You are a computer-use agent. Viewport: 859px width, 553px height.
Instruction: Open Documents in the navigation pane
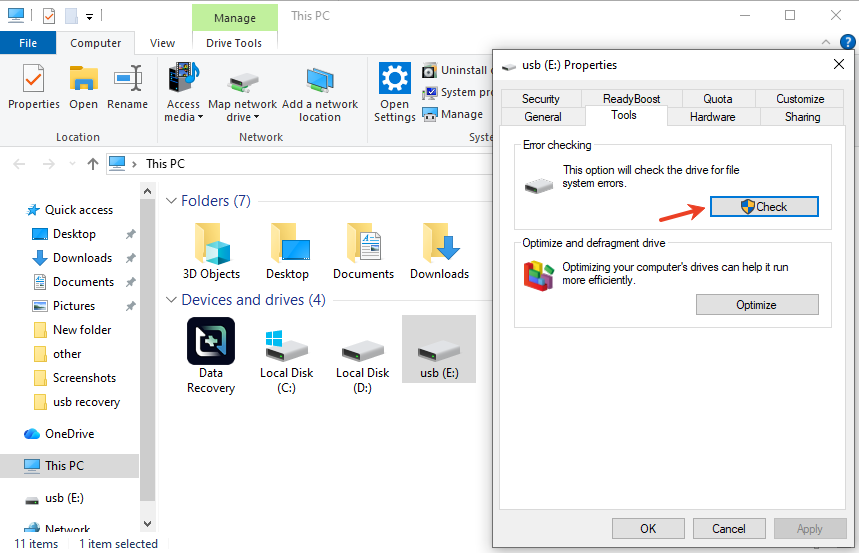[x=83, y=282]
